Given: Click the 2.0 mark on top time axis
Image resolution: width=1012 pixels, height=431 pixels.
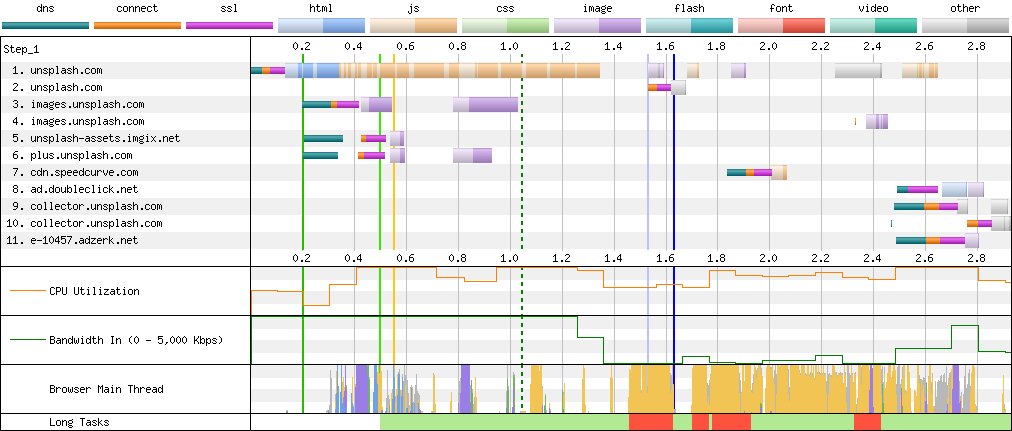Looking at the screenshot, I should click(x=768, y=47).
